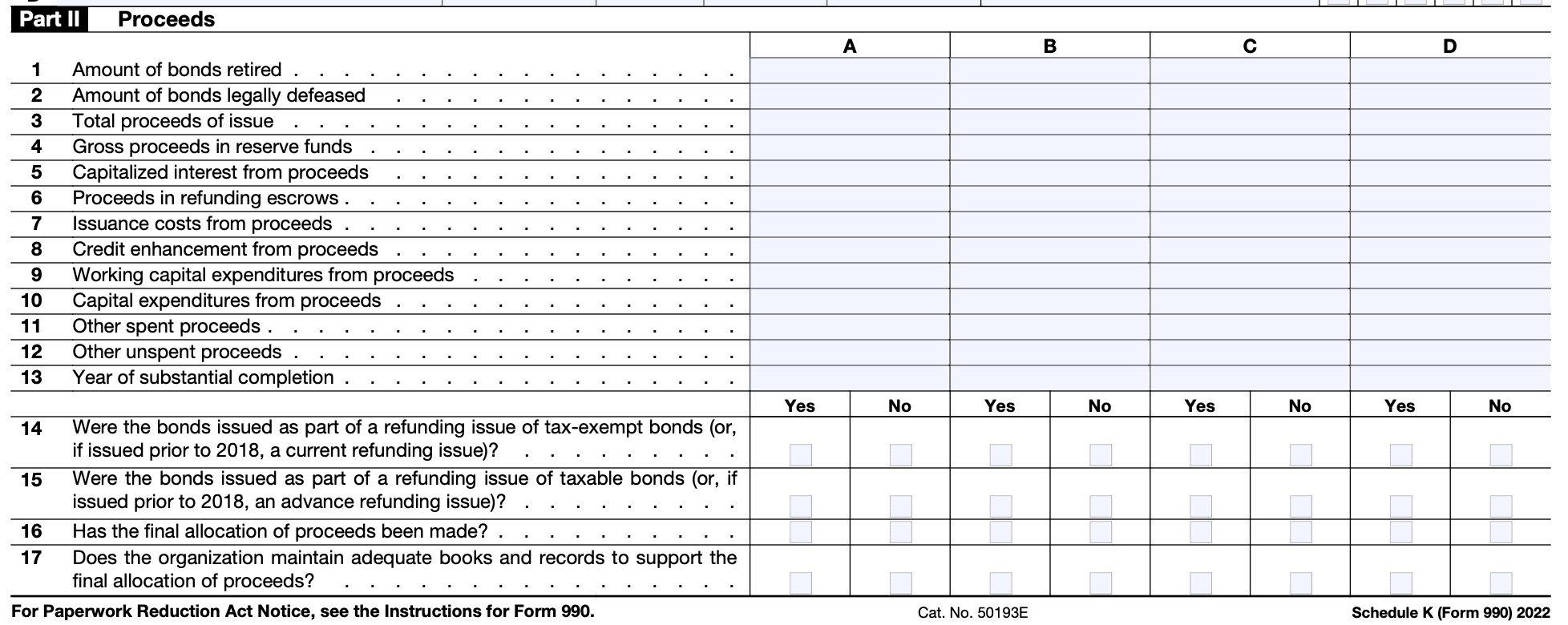Screen dimensions: 1568x625
Task: Check Yes for line 17 column B
Action: [1000, 583]
